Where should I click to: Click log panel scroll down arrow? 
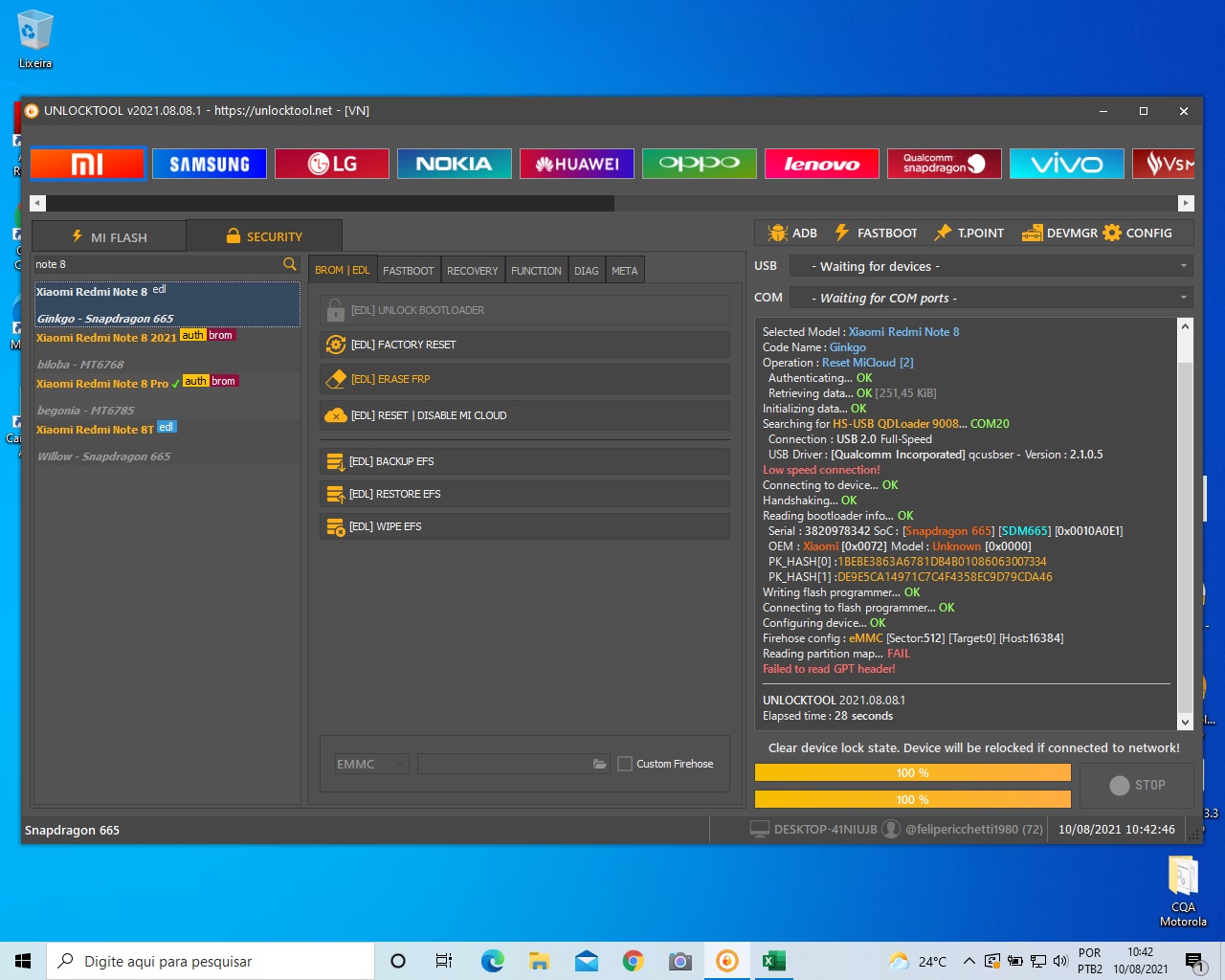(x=1186, y=722)
